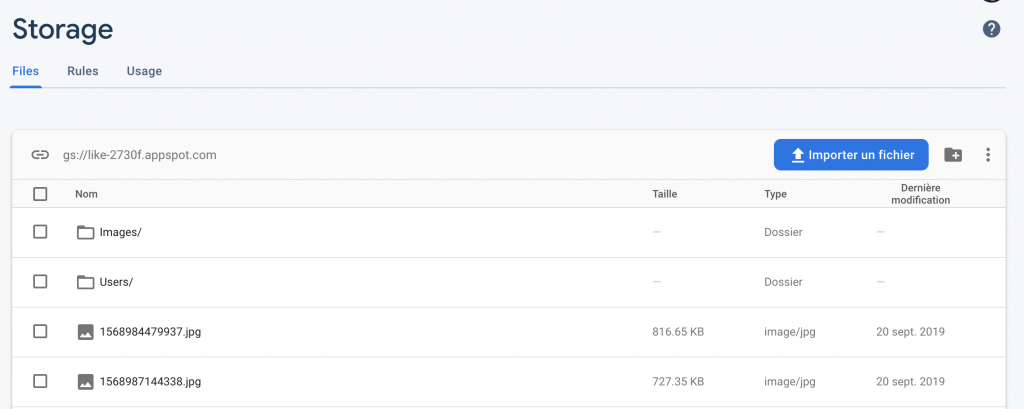The image size is (1024, 409).
Task: Open the Images/ folder name
Action: (x=120, y=232)
